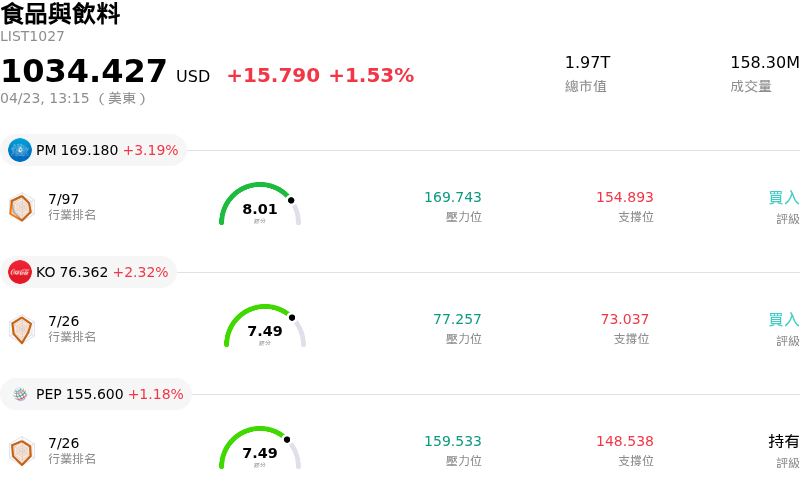Open the PEP 155.600 stock chip
The height and width of the screenshot is (488, 800).
97,394
